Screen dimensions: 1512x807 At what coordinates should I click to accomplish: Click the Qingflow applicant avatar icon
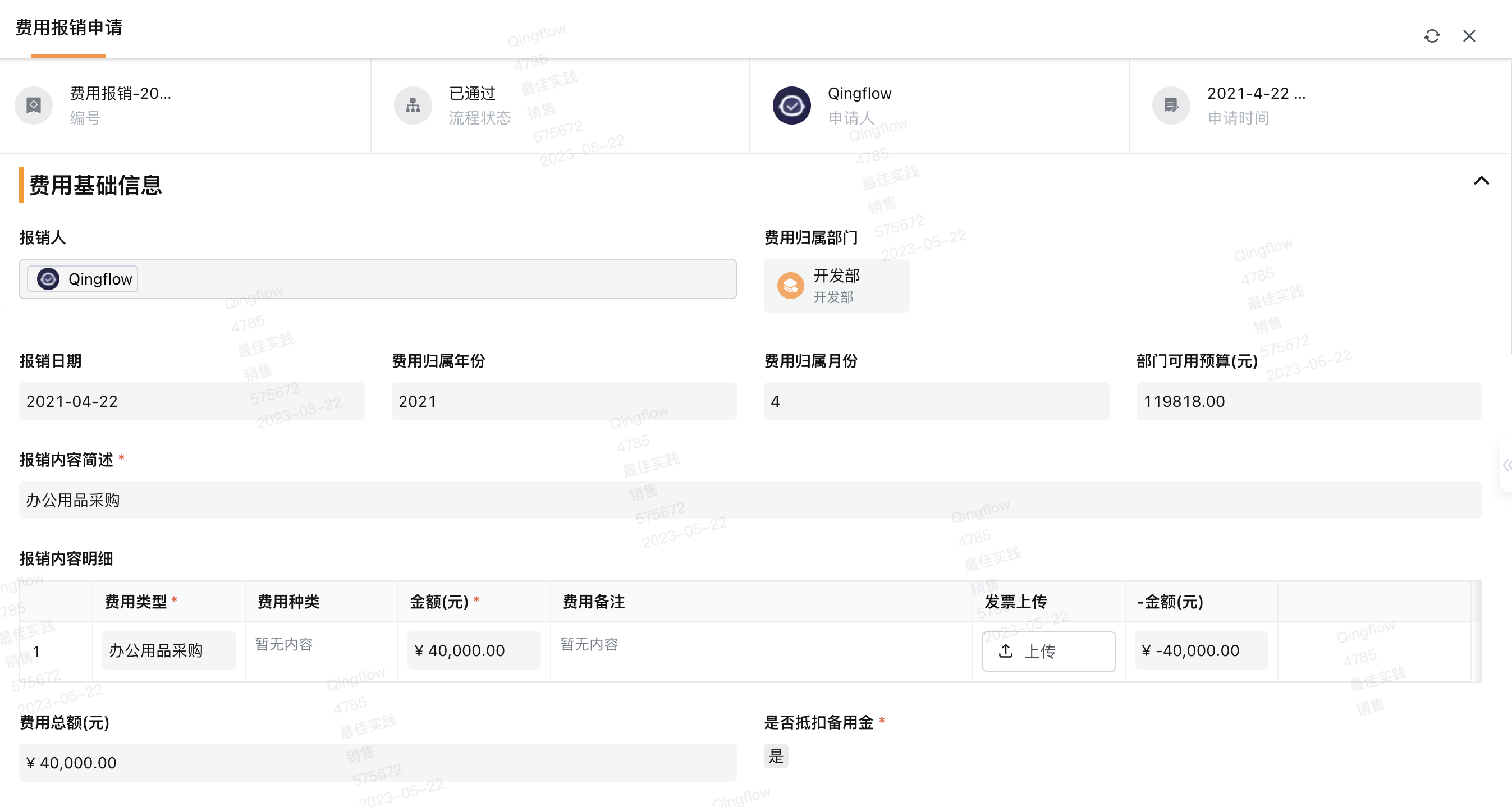791,106
